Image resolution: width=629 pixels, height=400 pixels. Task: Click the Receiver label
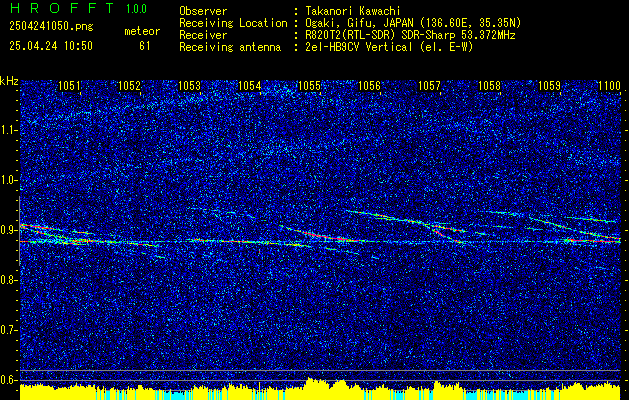[203, 35]
